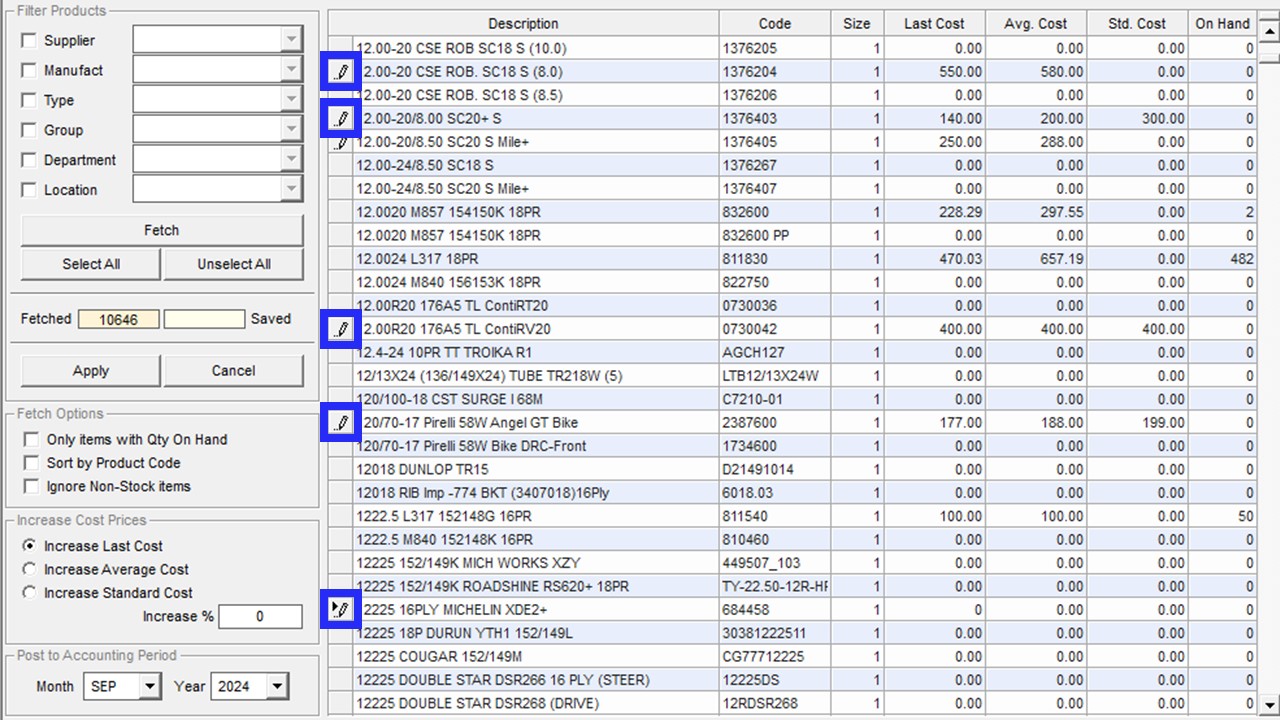This screenshot has height=720, width=1280.
Task: Click the Fetched count field showing 10646
Action: (x=119, y=319)
